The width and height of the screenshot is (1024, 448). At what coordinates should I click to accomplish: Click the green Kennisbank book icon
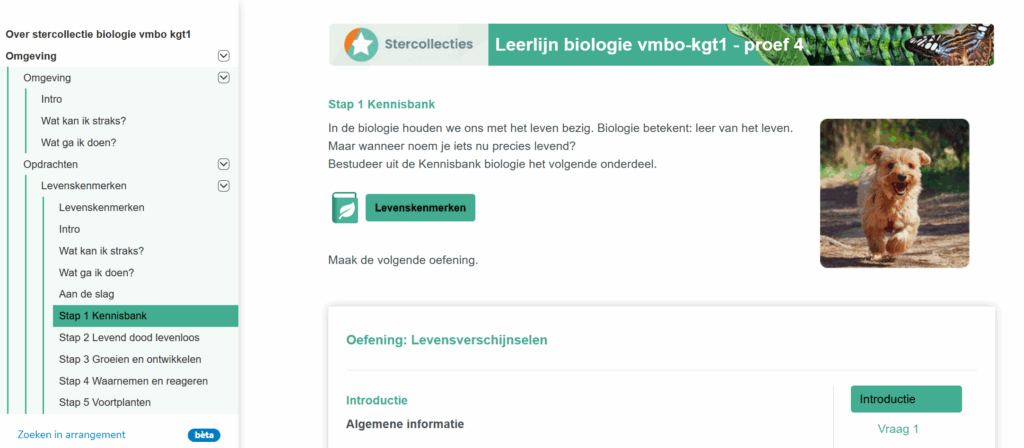(x=344, y=208)
